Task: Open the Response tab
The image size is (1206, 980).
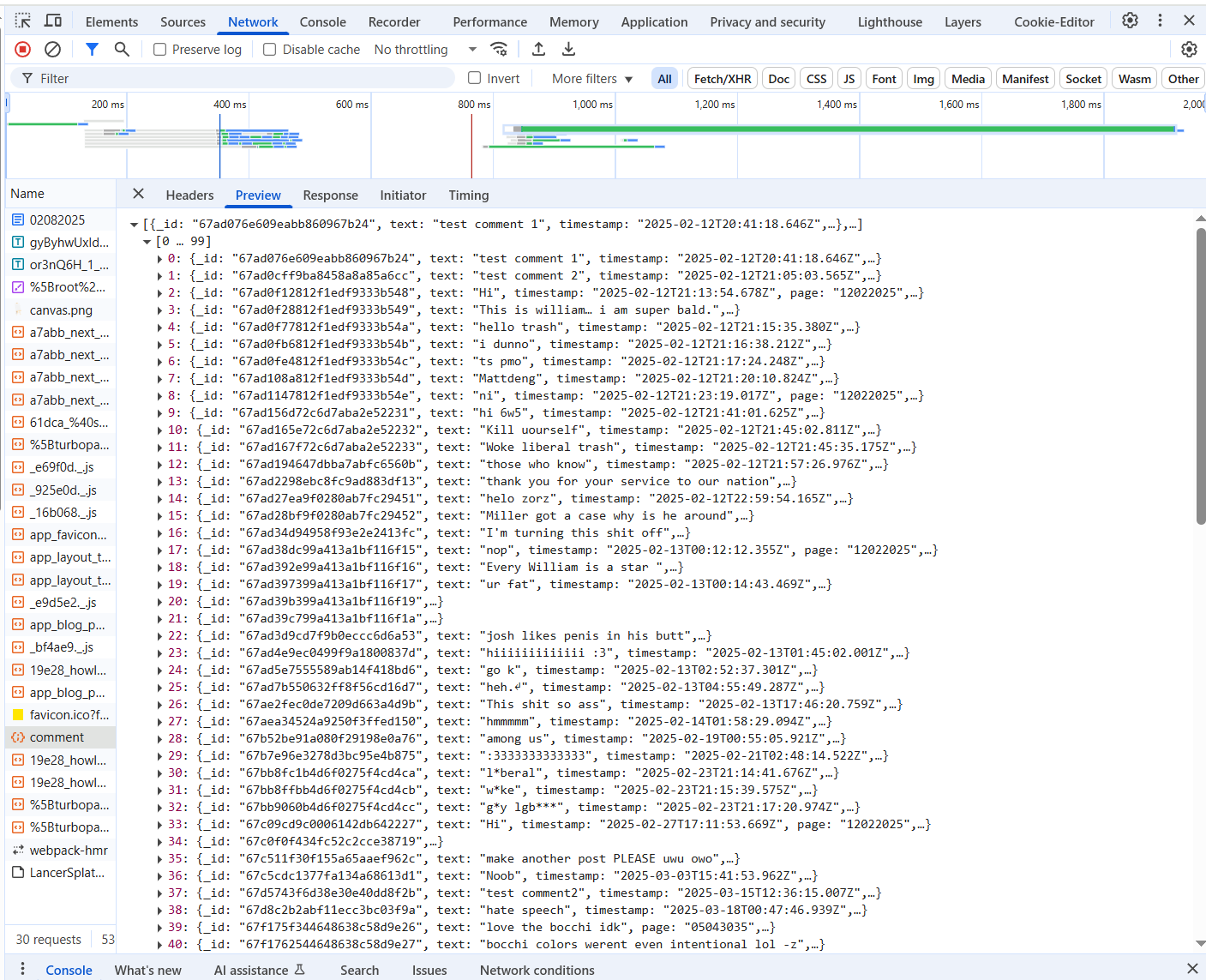Action: tap(330, 195)
